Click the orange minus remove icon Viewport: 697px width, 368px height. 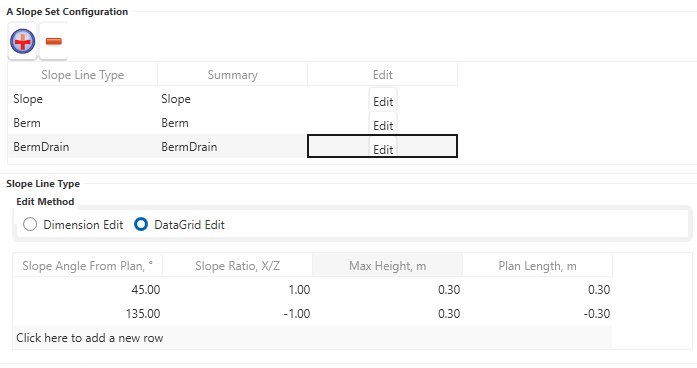[53, 41]
